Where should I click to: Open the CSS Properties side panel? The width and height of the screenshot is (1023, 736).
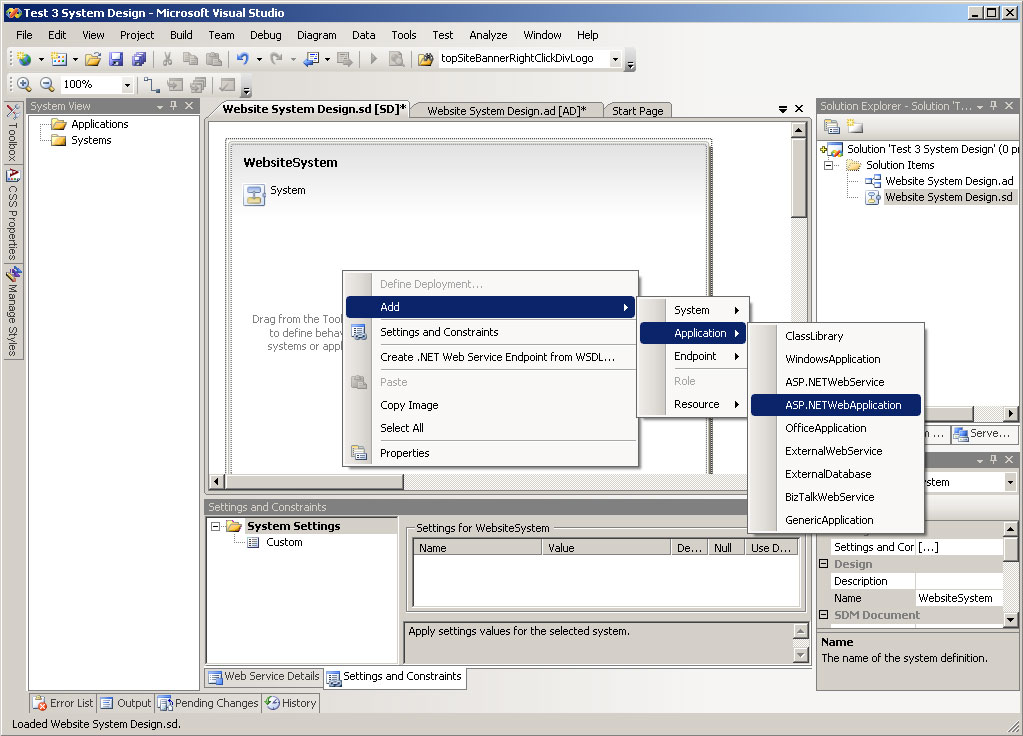pyautogui.click(x=12, y=214)
